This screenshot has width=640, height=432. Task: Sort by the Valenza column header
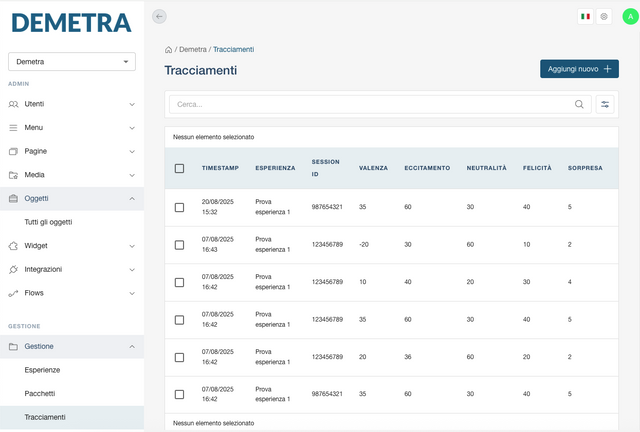[373, 168]
